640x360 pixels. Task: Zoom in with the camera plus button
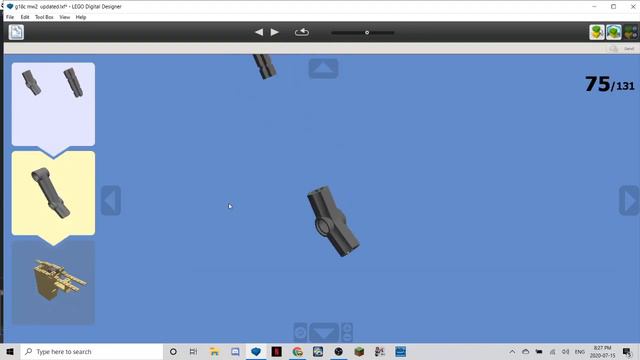pyautogui.click(x=347, y=328)
